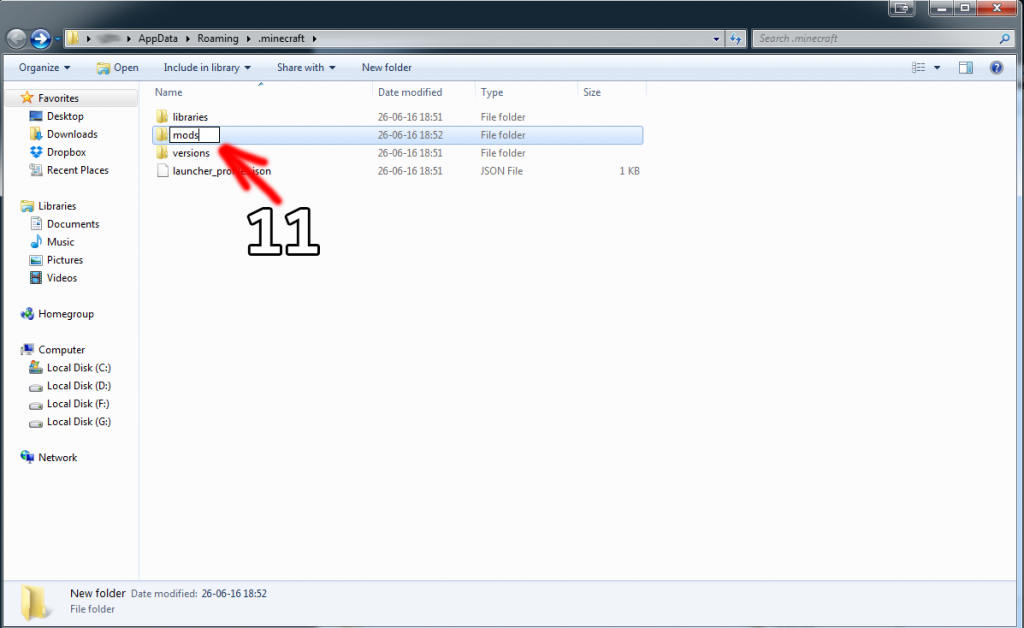
Task: Click the Help question mark icon
Action: [x=996, y=67]
